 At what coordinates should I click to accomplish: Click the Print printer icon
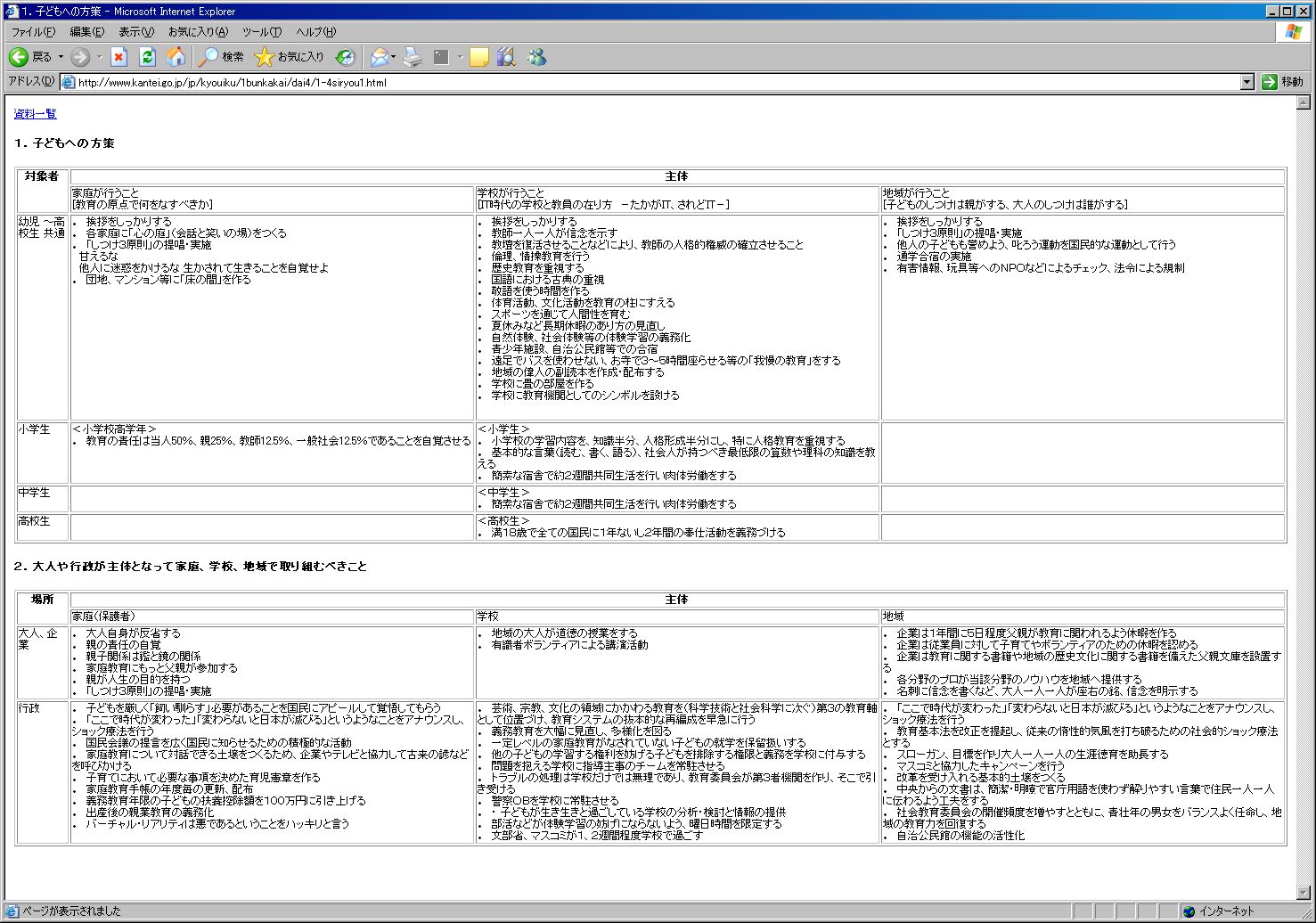412,57
